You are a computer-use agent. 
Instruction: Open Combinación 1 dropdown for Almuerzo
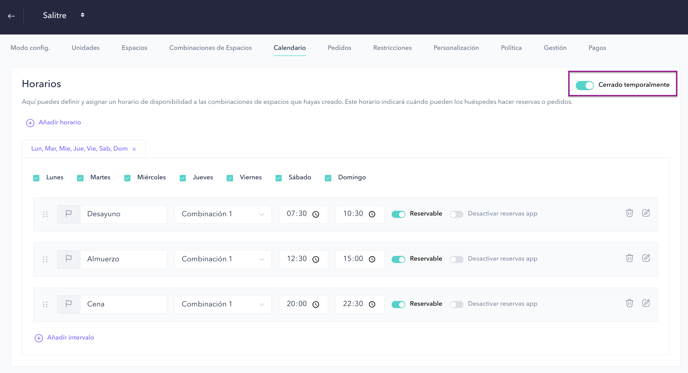(223, 259)
